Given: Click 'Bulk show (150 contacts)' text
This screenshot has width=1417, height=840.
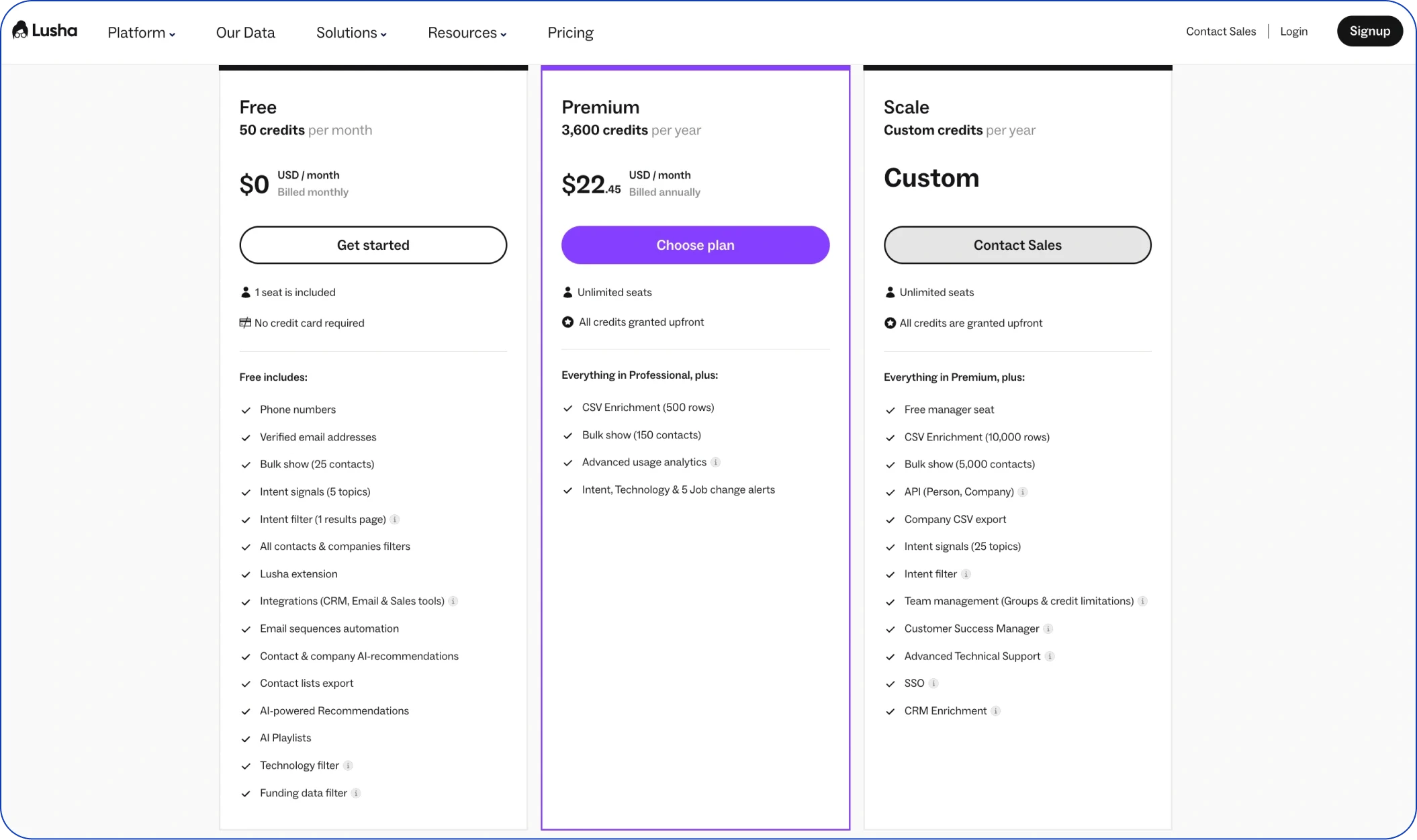Looking at the screenshot, I should click(x=641, y=435).
